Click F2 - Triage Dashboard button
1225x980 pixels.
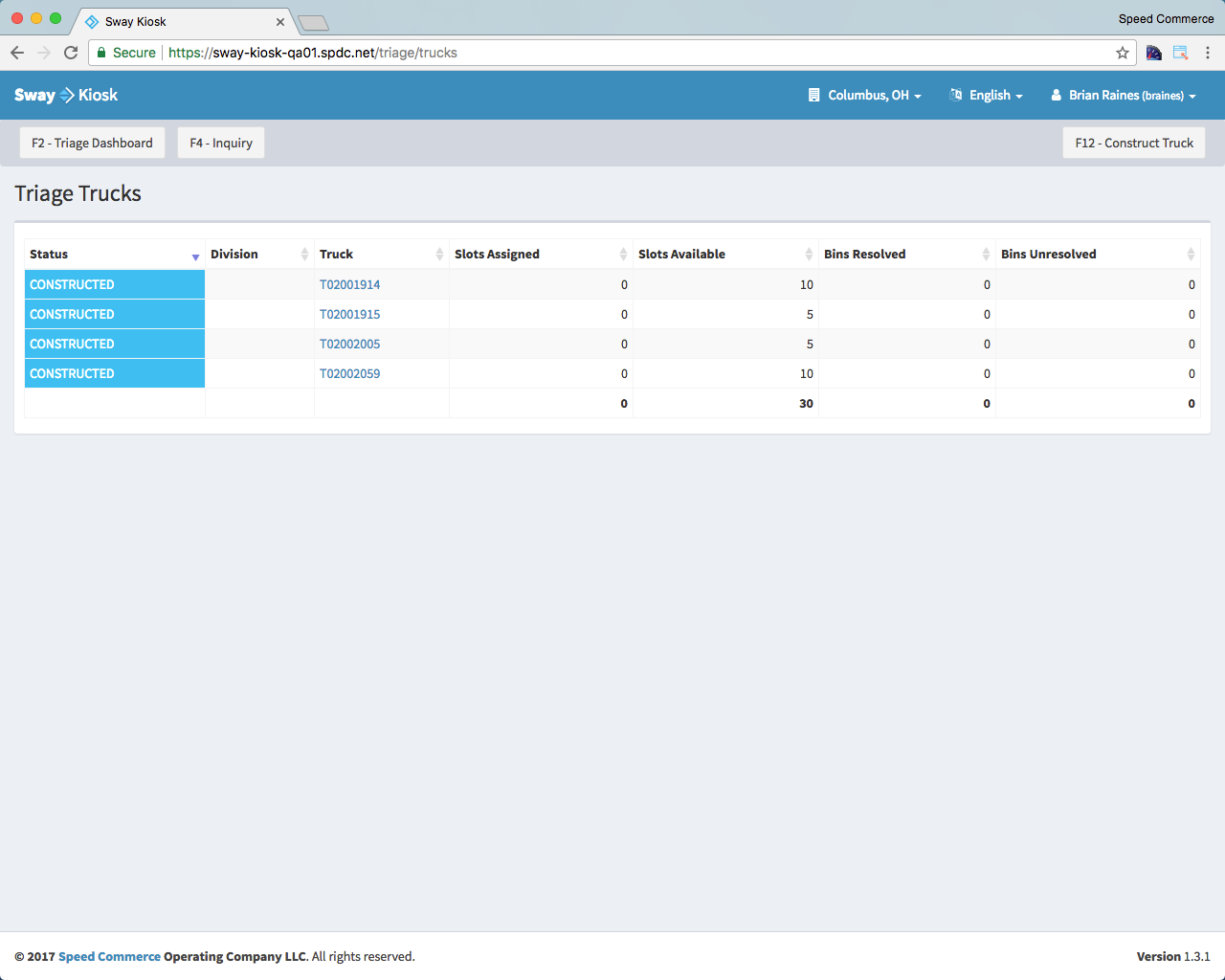pos(92,143)
